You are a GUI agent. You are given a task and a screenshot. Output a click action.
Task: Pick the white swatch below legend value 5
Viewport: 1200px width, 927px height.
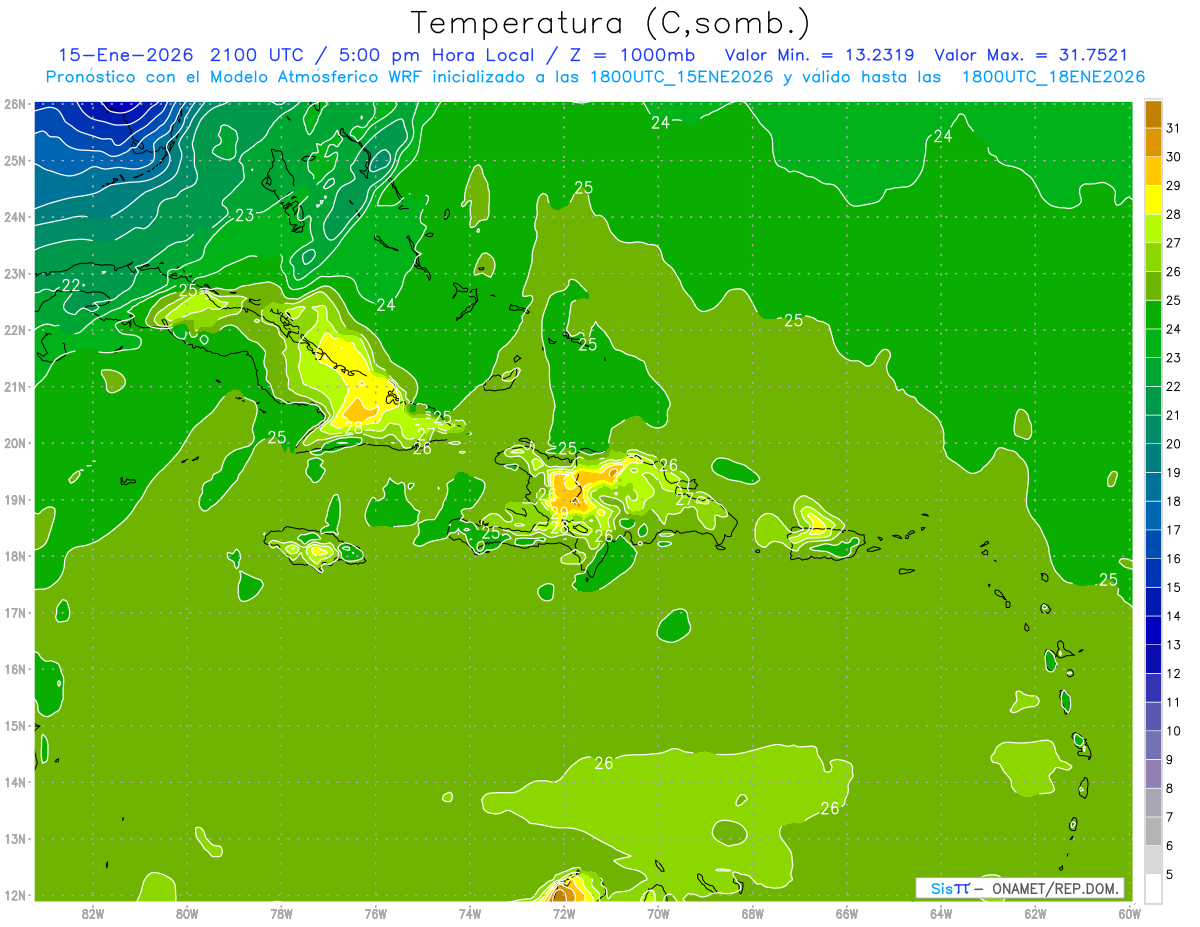[x=1153, y=888]
